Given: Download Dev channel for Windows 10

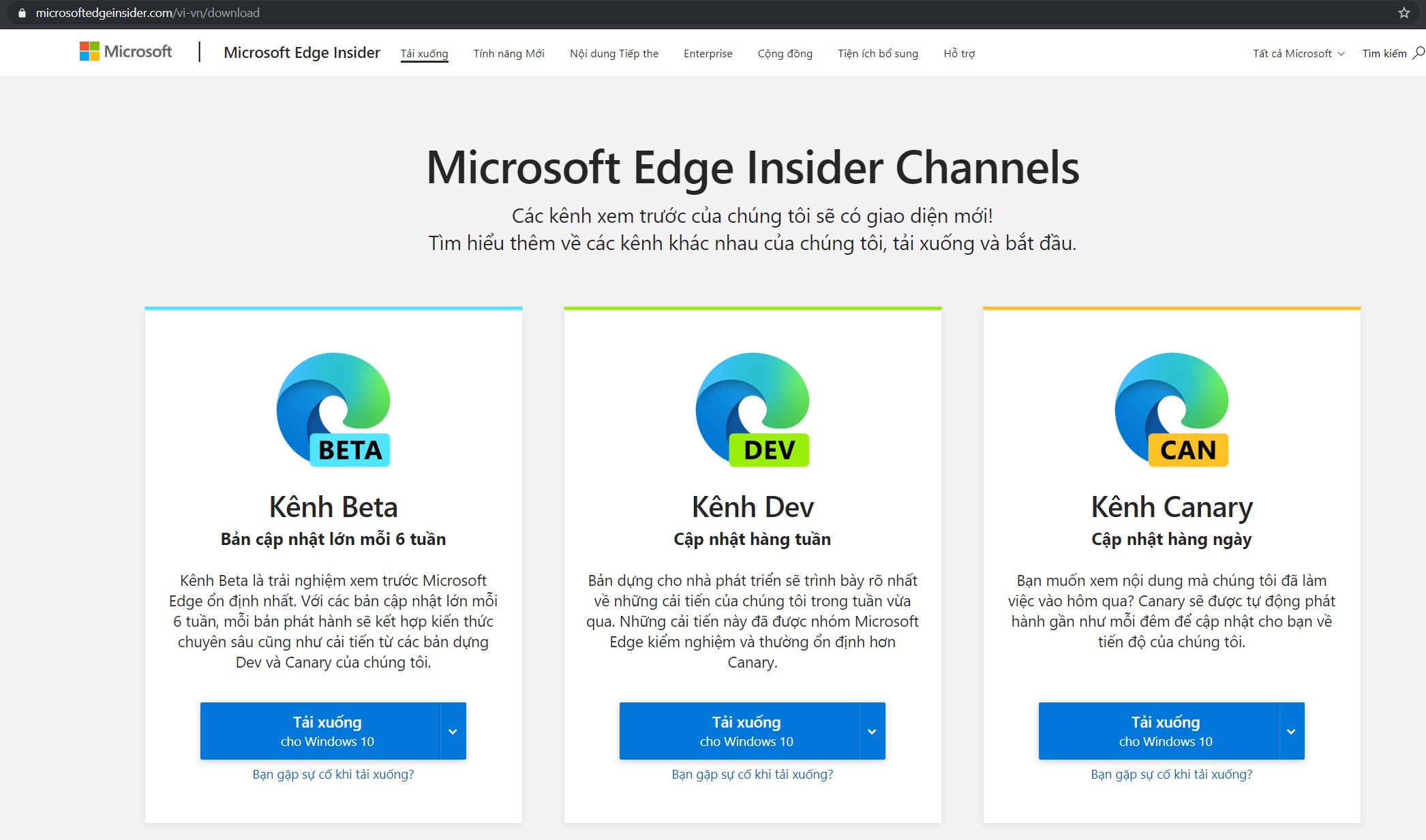Looking at the screenshot, I should pos(740,731).
